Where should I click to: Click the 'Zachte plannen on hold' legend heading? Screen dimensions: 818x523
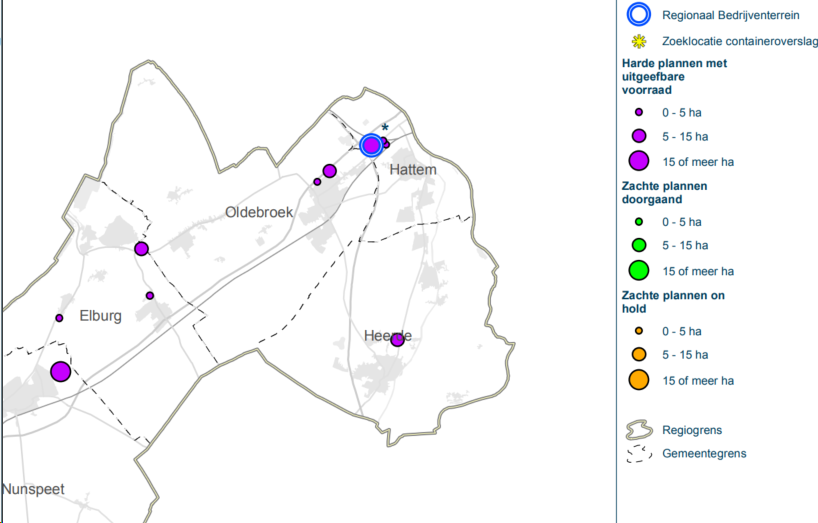click(x=672, y=302)
